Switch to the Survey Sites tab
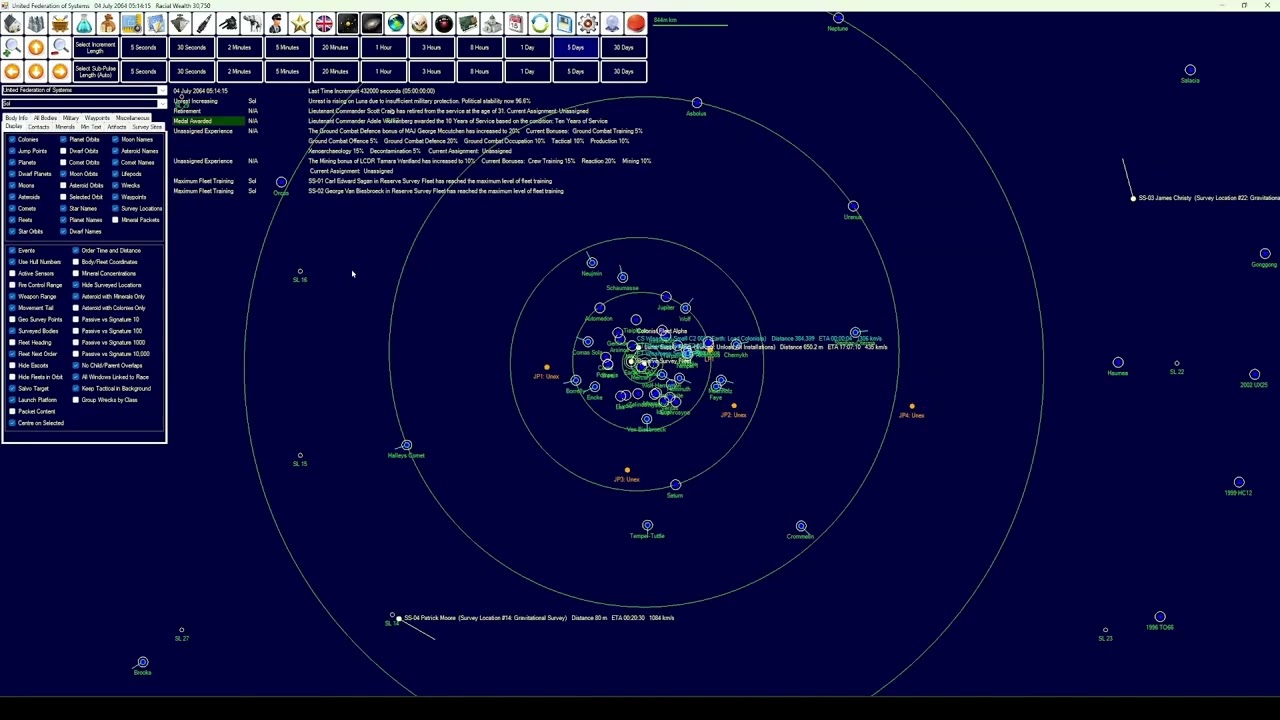This screenshot has width=1280, height=720. click(147, 127)
